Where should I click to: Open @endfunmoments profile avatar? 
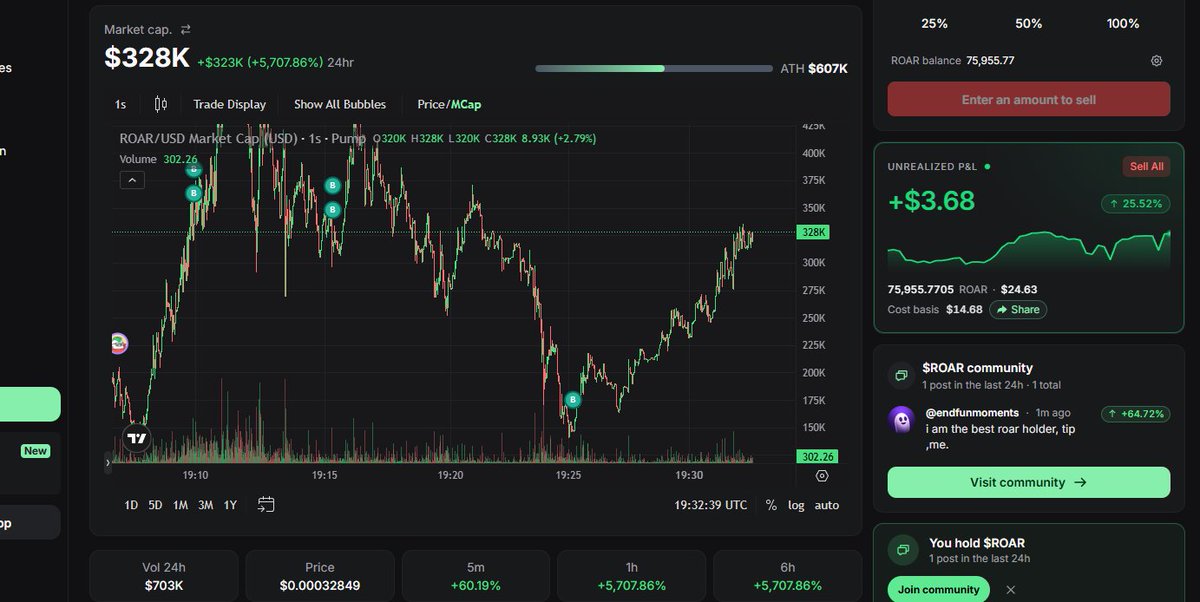pos(901,420)
